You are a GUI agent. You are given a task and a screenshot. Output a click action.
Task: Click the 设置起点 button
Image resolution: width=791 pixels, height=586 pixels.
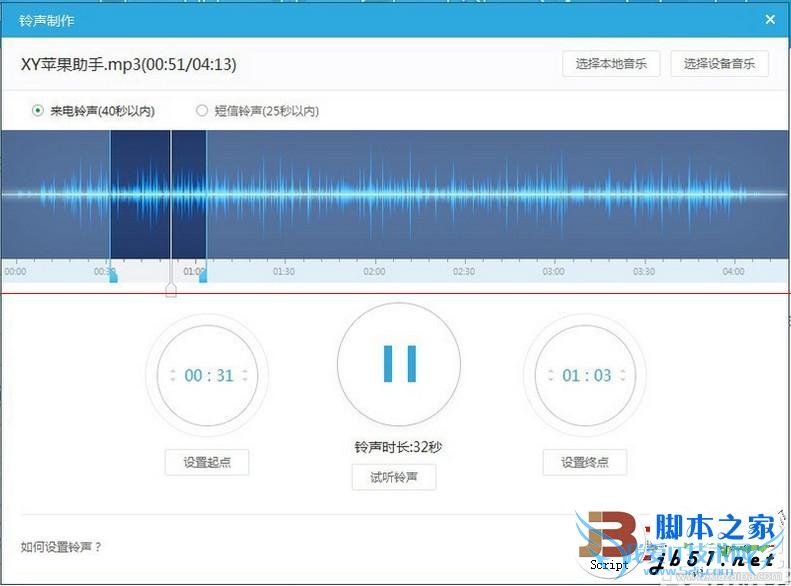pyautogui.click(x=207, y=462)
